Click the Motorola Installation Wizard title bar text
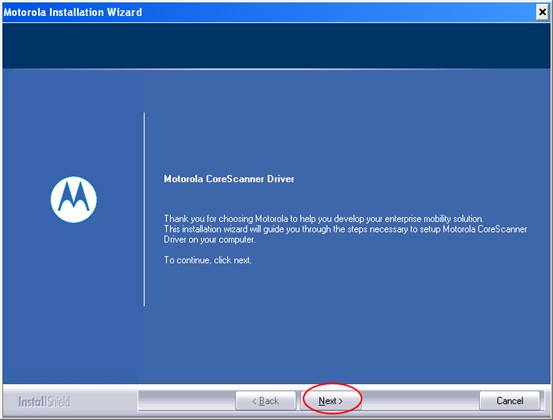Image resolution: width=553 pixels, height=420 pixels. 73,12
